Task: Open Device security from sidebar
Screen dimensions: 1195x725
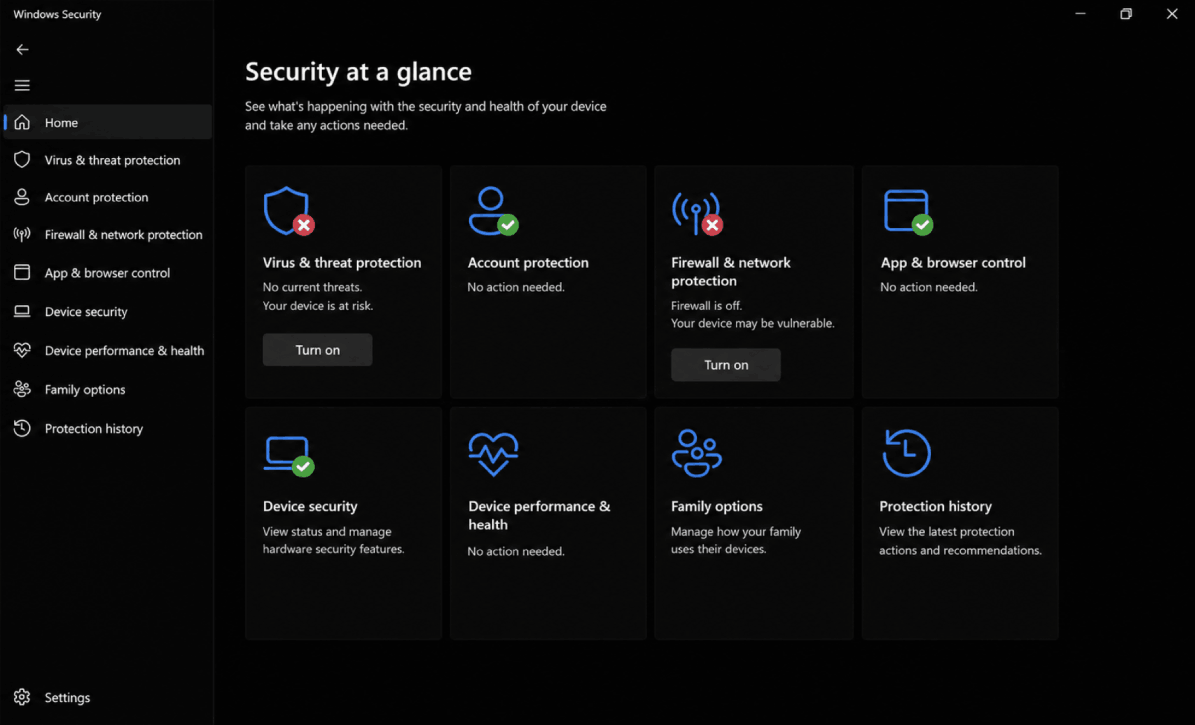Action: [107, 311]
